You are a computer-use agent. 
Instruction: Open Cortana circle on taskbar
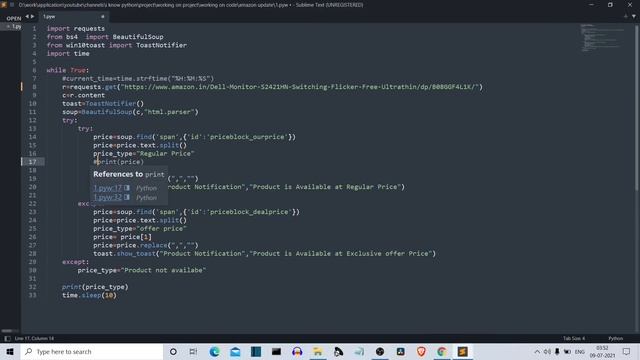point(173,351)
